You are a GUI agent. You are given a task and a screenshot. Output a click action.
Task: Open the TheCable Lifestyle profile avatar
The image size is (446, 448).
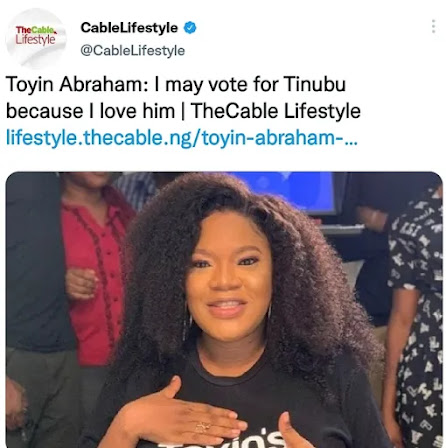point(36,38)
